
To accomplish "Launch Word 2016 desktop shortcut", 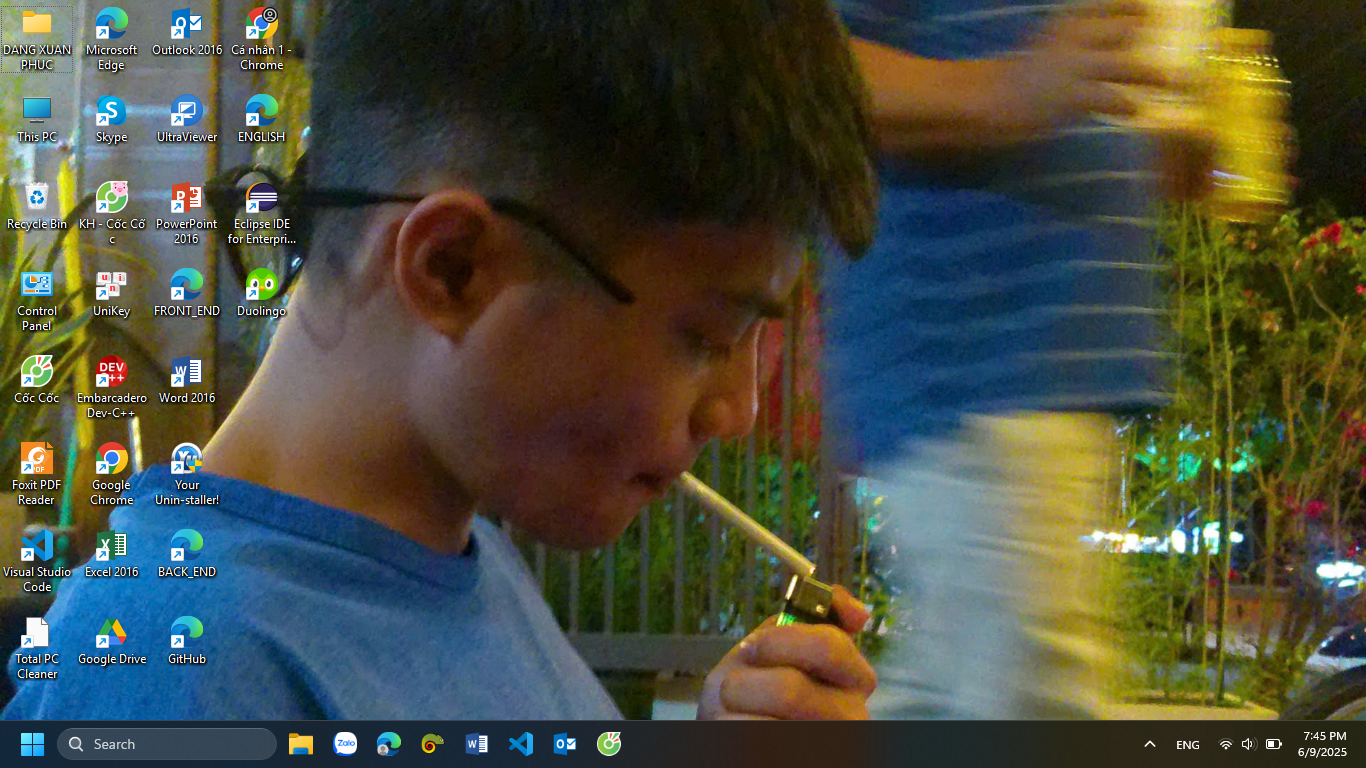I will tap(187, 381).
